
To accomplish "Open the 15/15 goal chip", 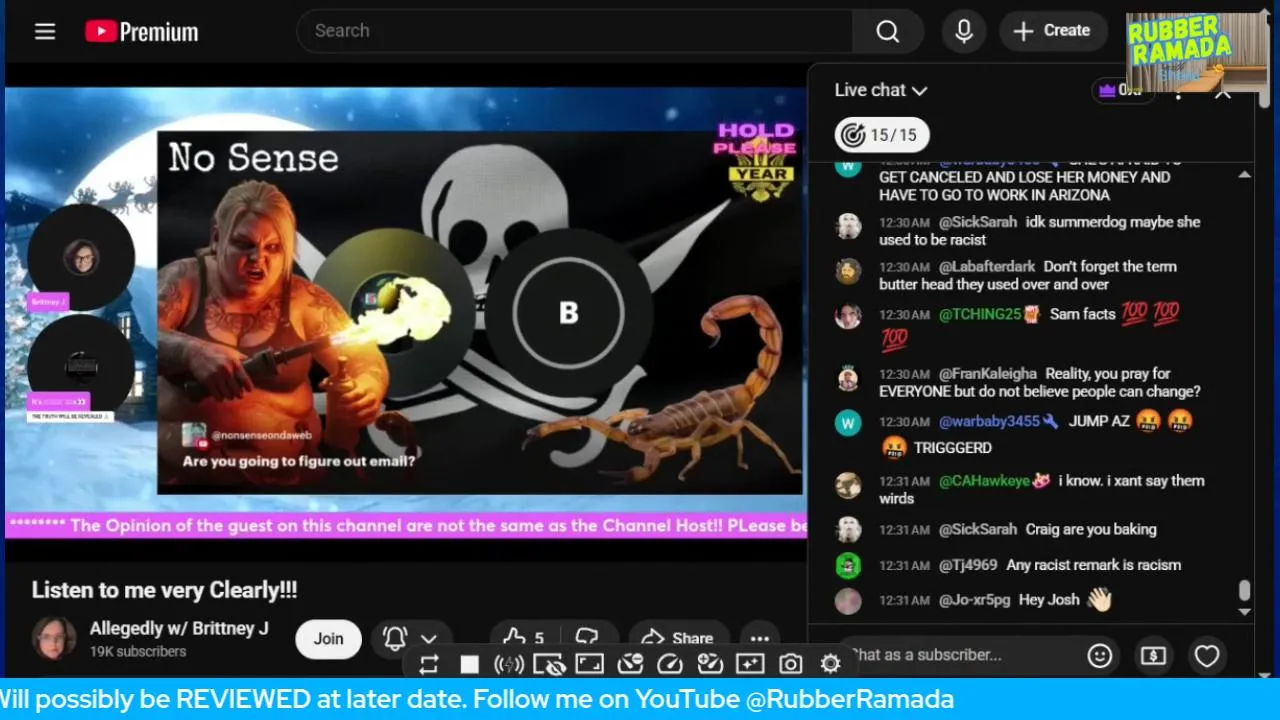I will [882, 135].
